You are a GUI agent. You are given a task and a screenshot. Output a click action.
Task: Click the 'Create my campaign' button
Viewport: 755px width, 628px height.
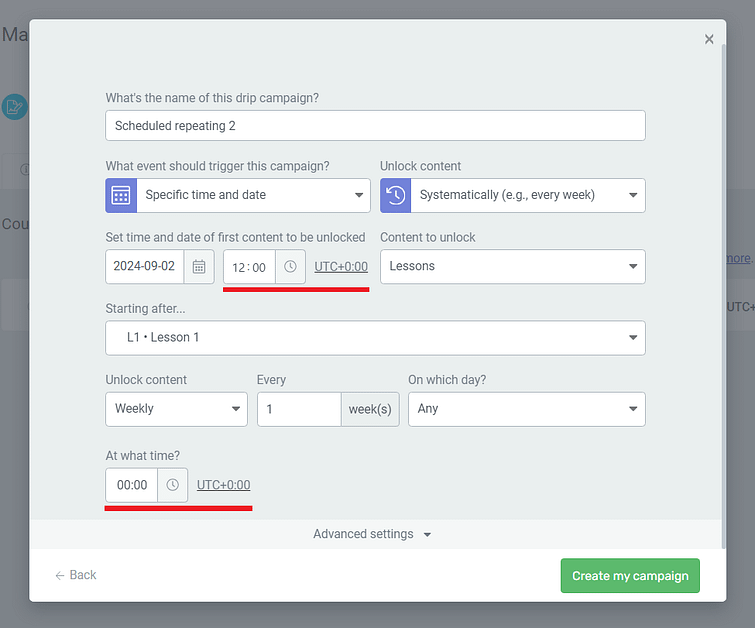630,576
